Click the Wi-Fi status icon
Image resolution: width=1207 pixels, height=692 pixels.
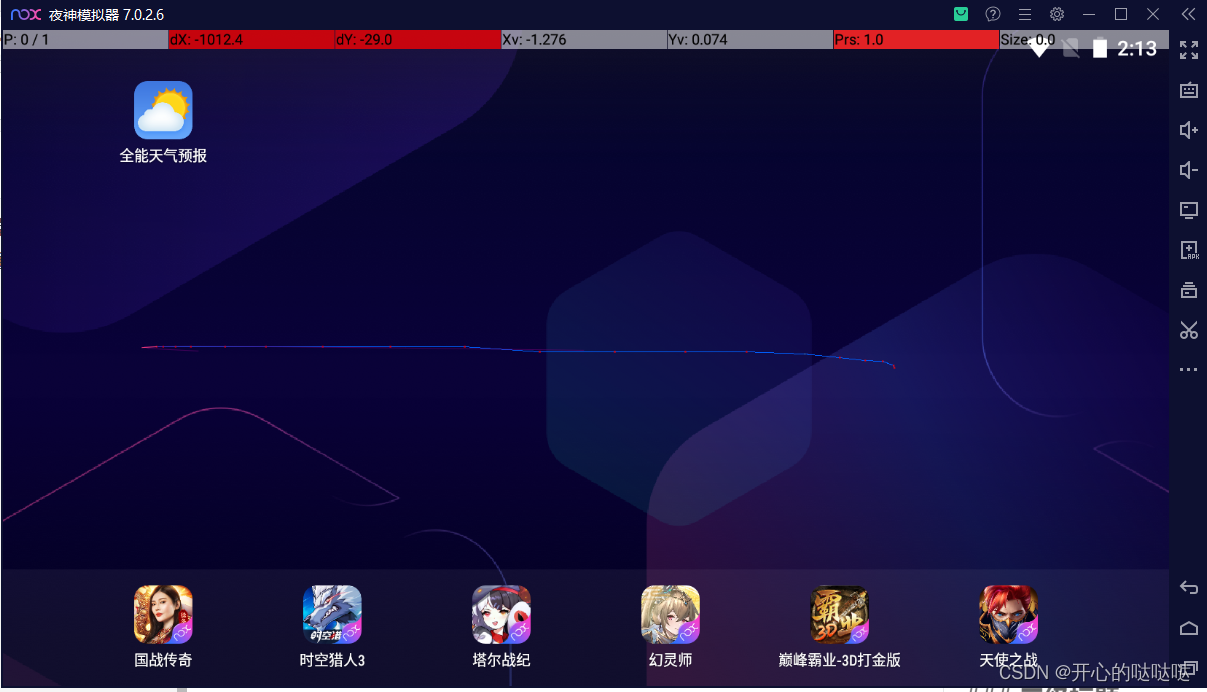tap(1039, 48)
